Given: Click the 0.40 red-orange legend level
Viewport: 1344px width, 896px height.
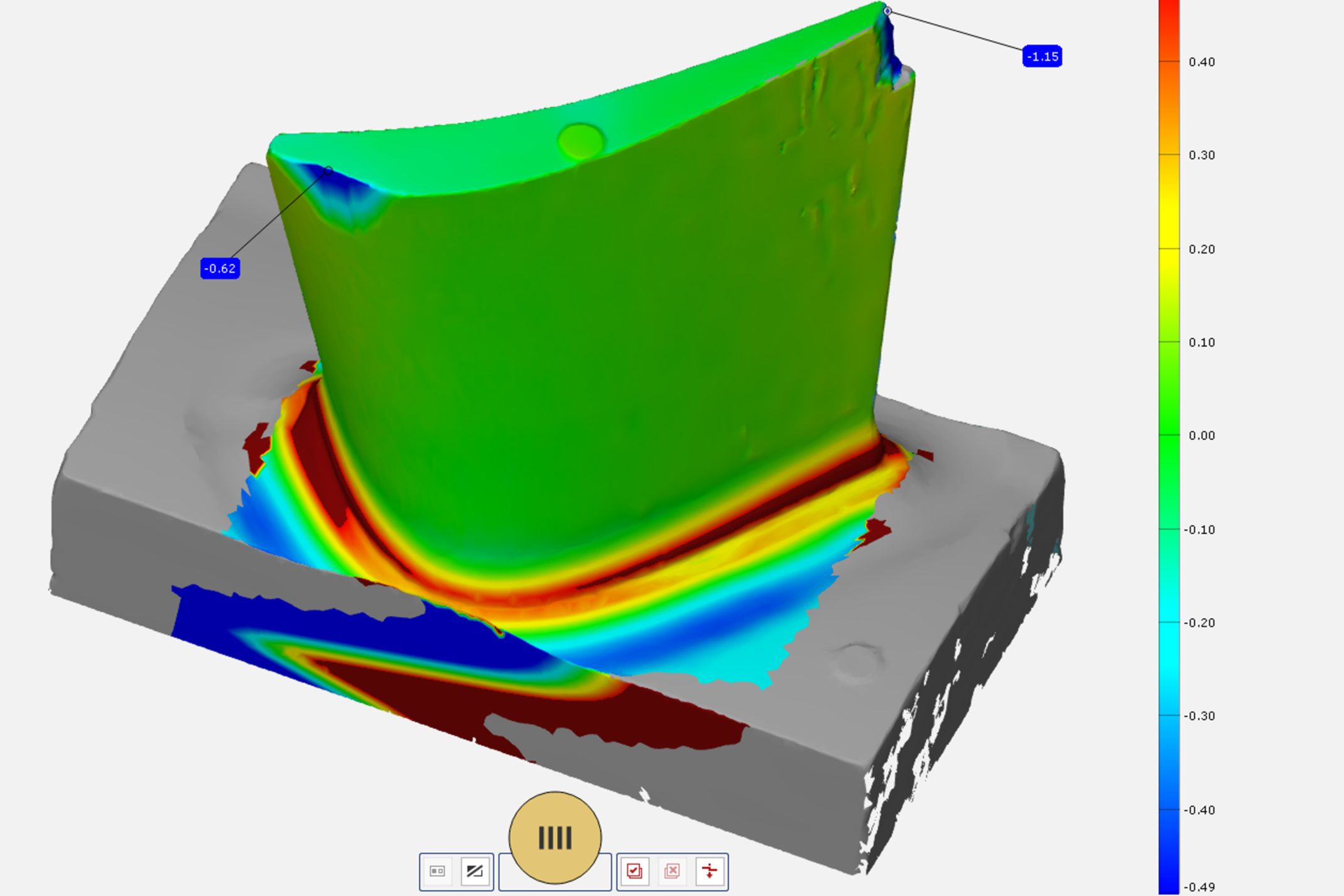Looking at the screenshot, I should pos(1169,62).
